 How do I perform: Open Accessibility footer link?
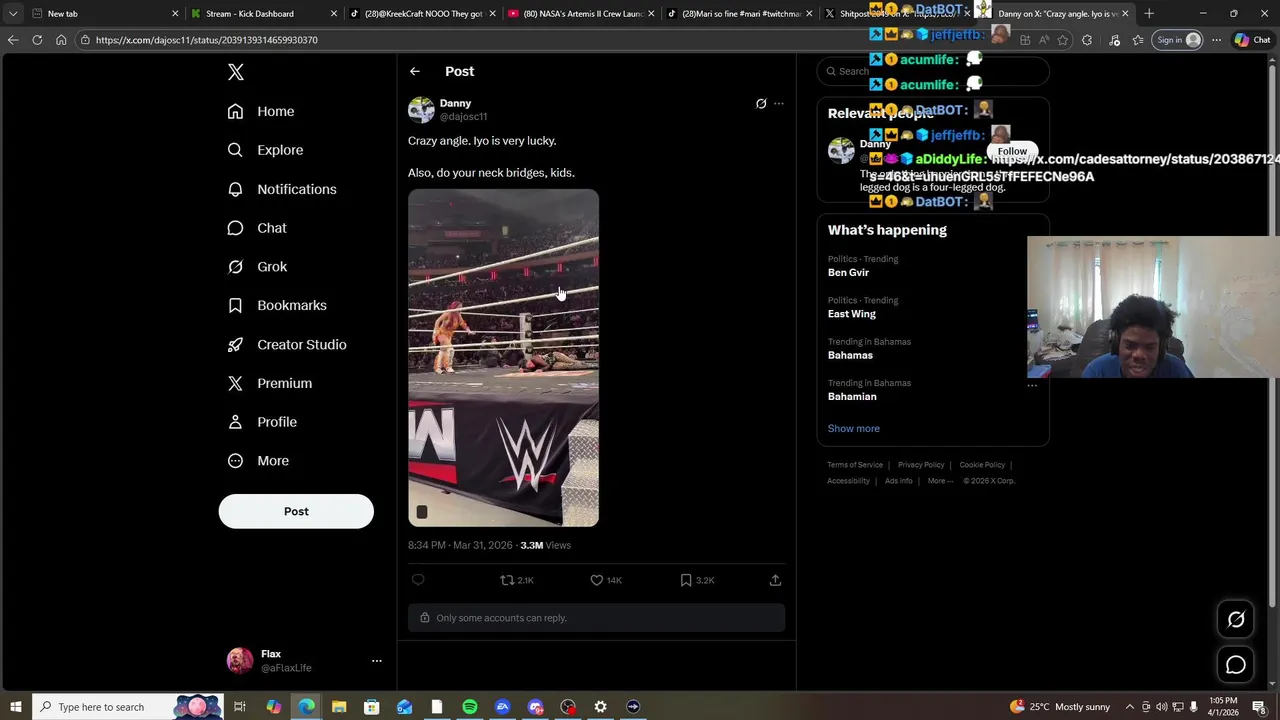[848, 481]
